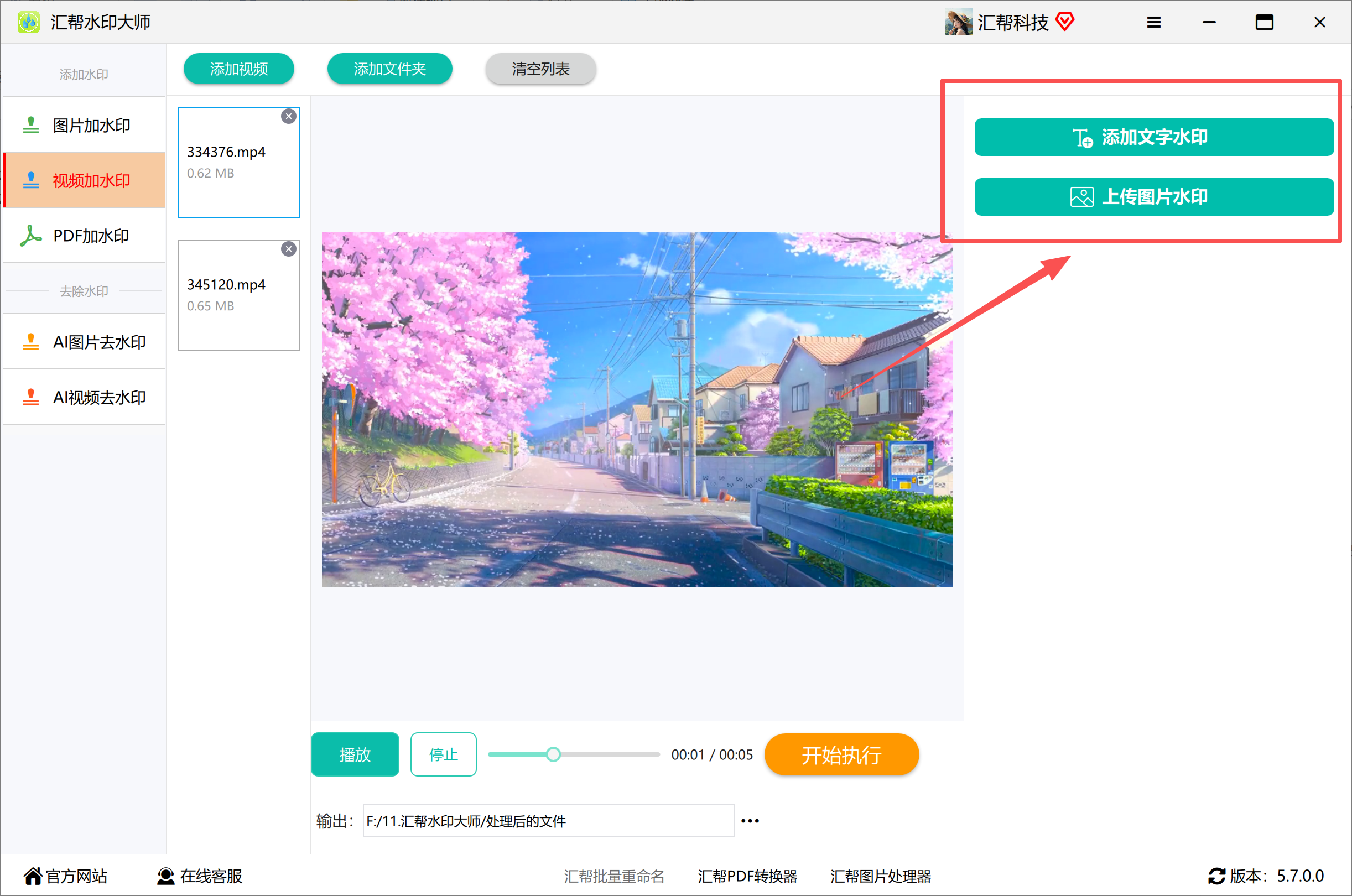Click the red VIP diamond badge

click(1065, 22)
